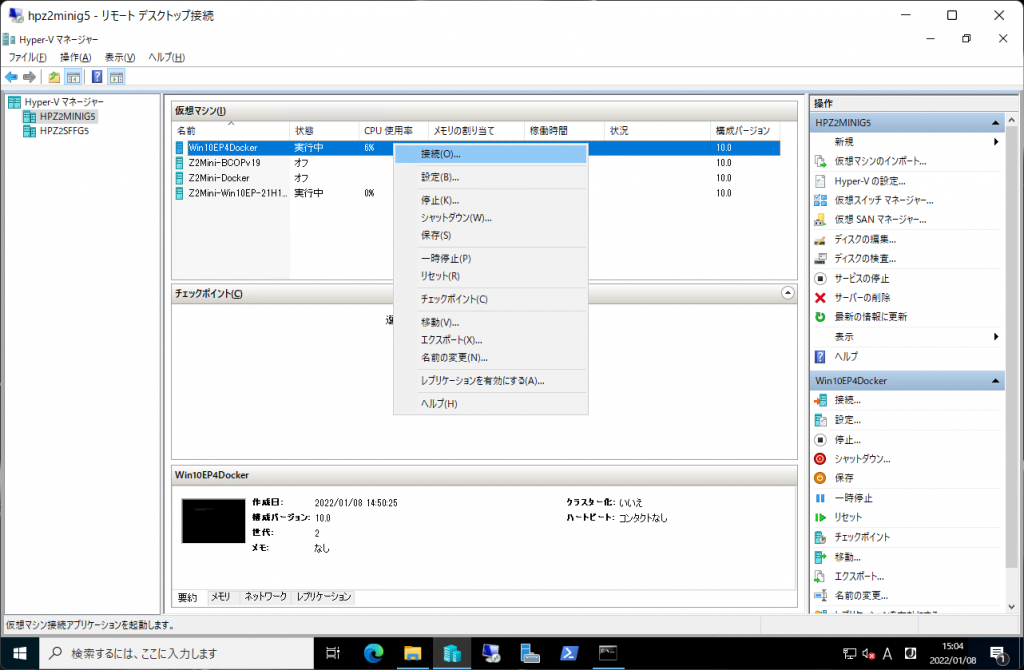
Task: Switch to the メモリ tab
Action: point(221,597)
